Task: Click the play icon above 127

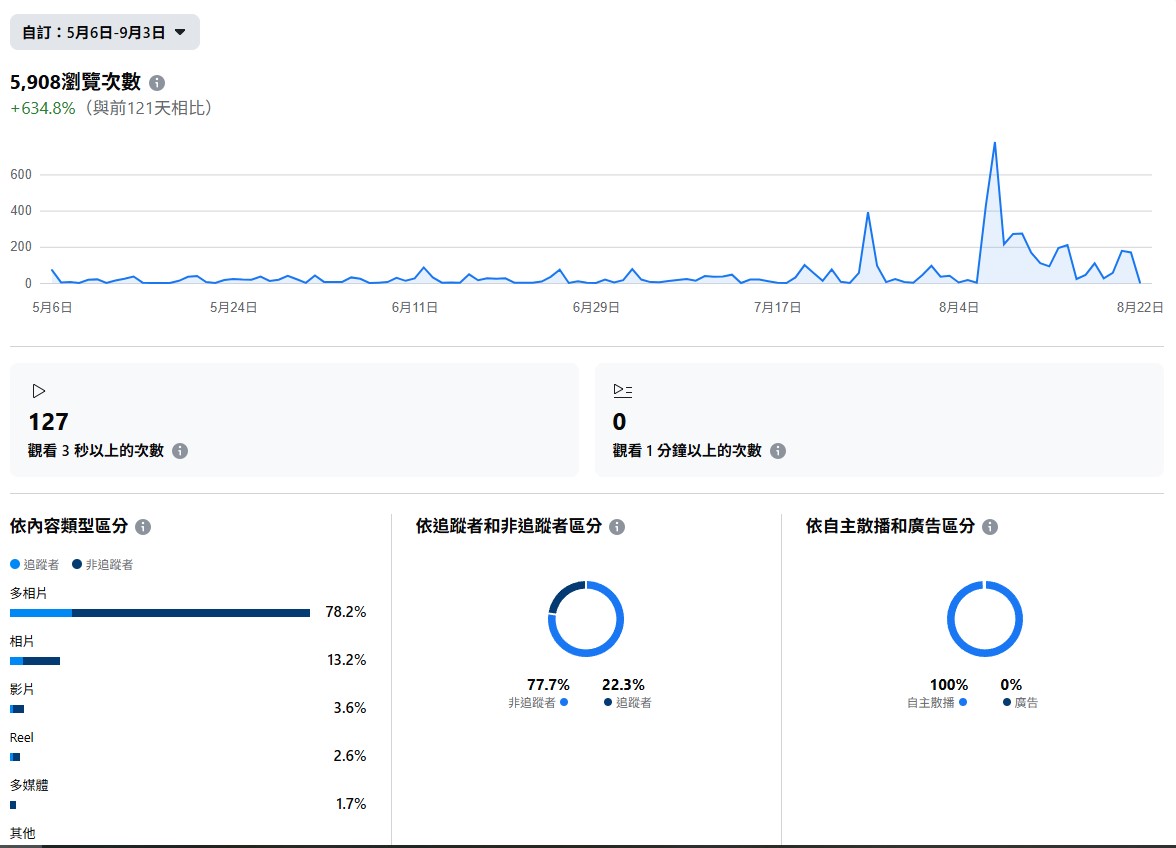Action: click(x=39, y=391)
